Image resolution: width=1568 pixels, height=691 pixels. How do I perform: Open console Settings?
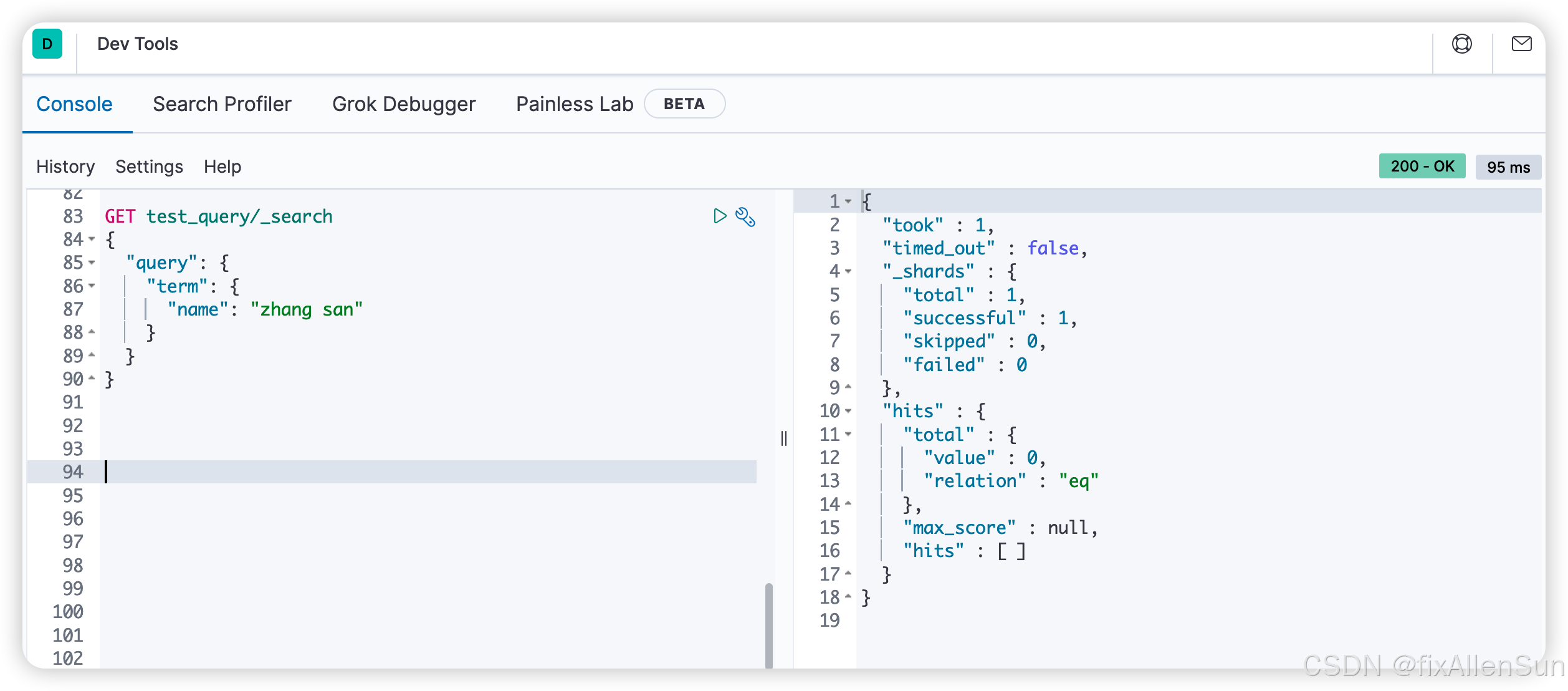coord(149,167)
